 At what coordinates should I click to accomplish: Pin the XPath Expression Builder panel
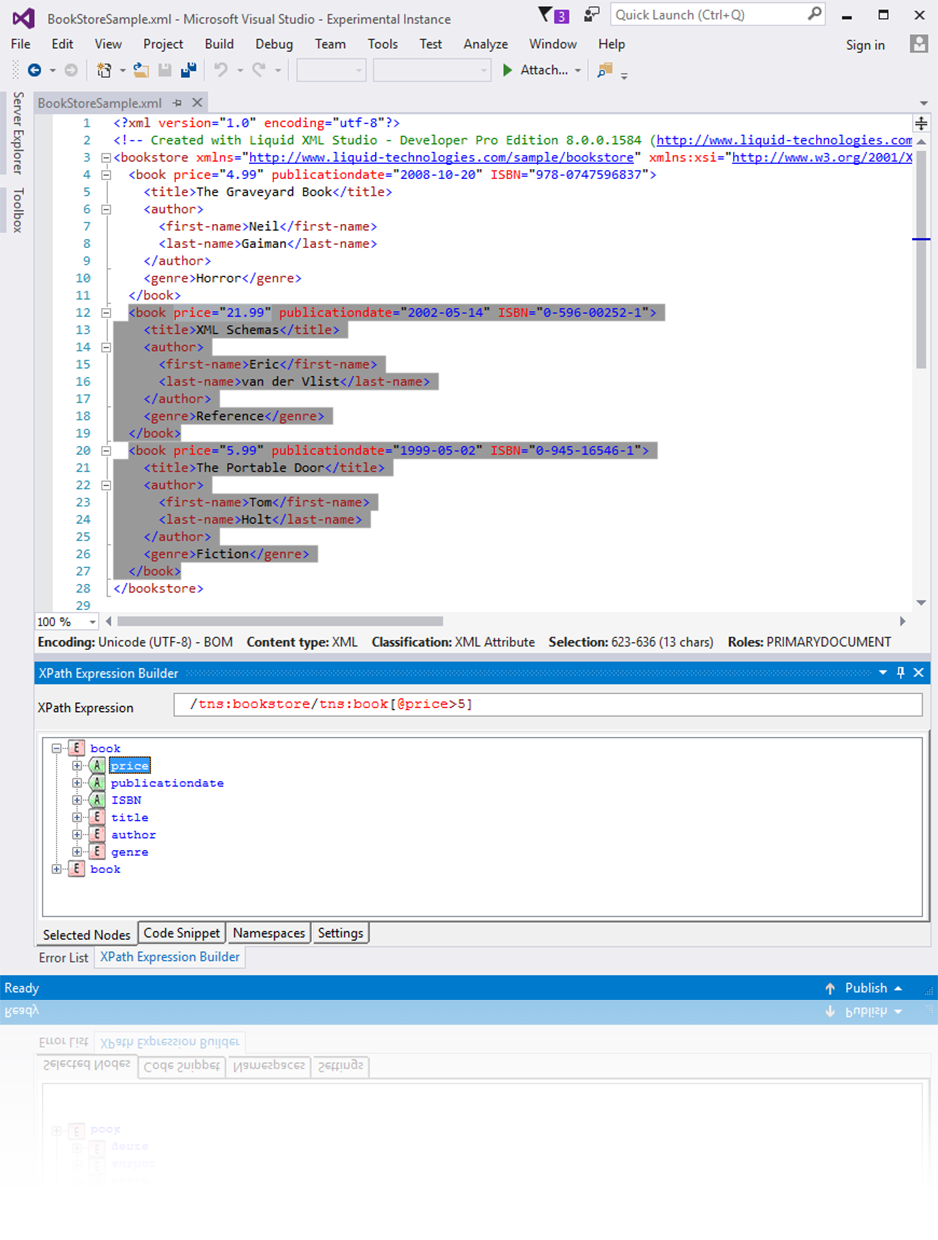click(x=899, y=673)
